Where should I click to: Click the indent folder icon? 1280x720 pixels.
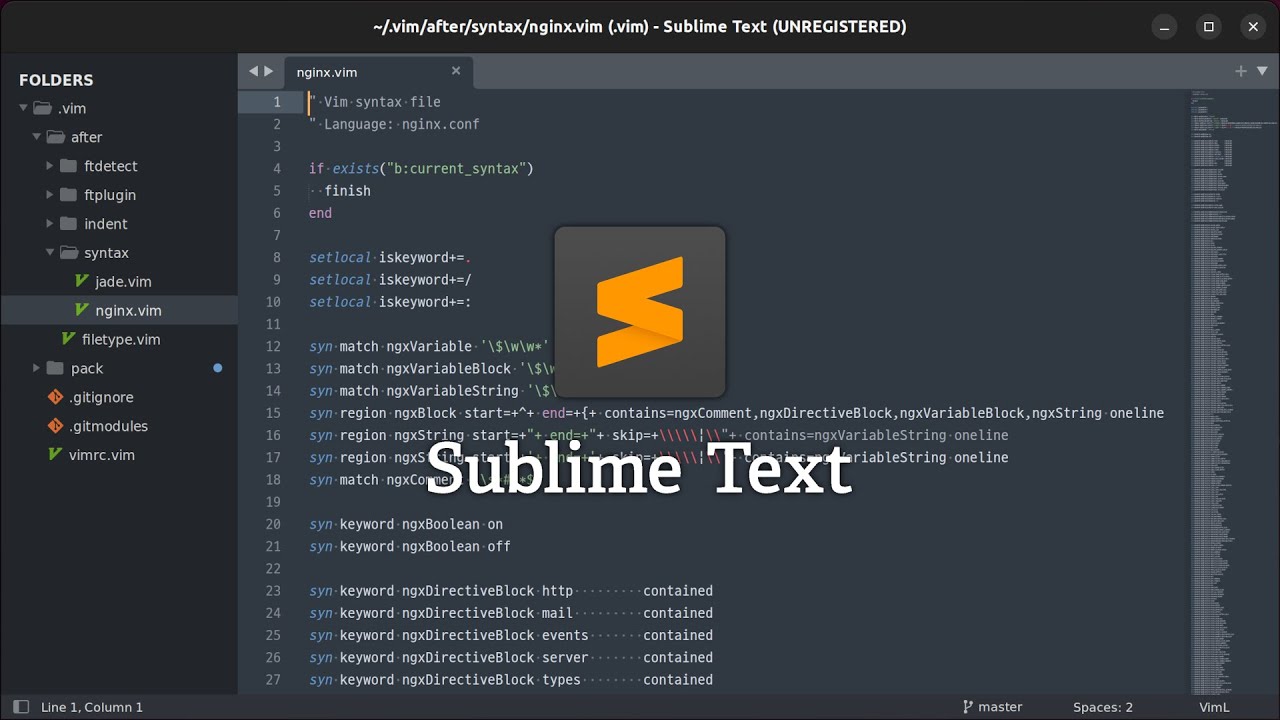click(68, 224)
